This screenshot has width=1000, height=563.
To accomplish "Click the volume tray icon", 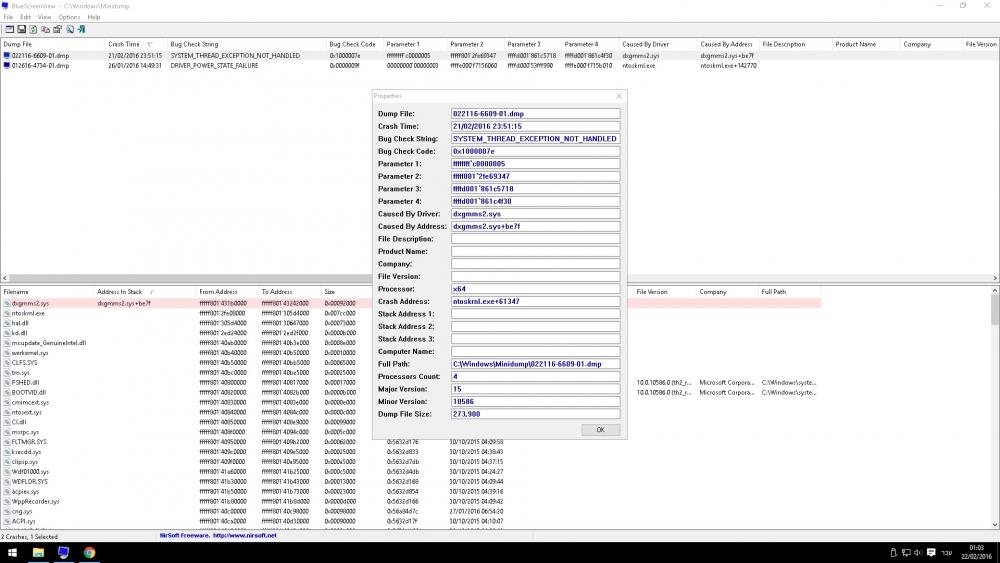I will click(918, 553).
